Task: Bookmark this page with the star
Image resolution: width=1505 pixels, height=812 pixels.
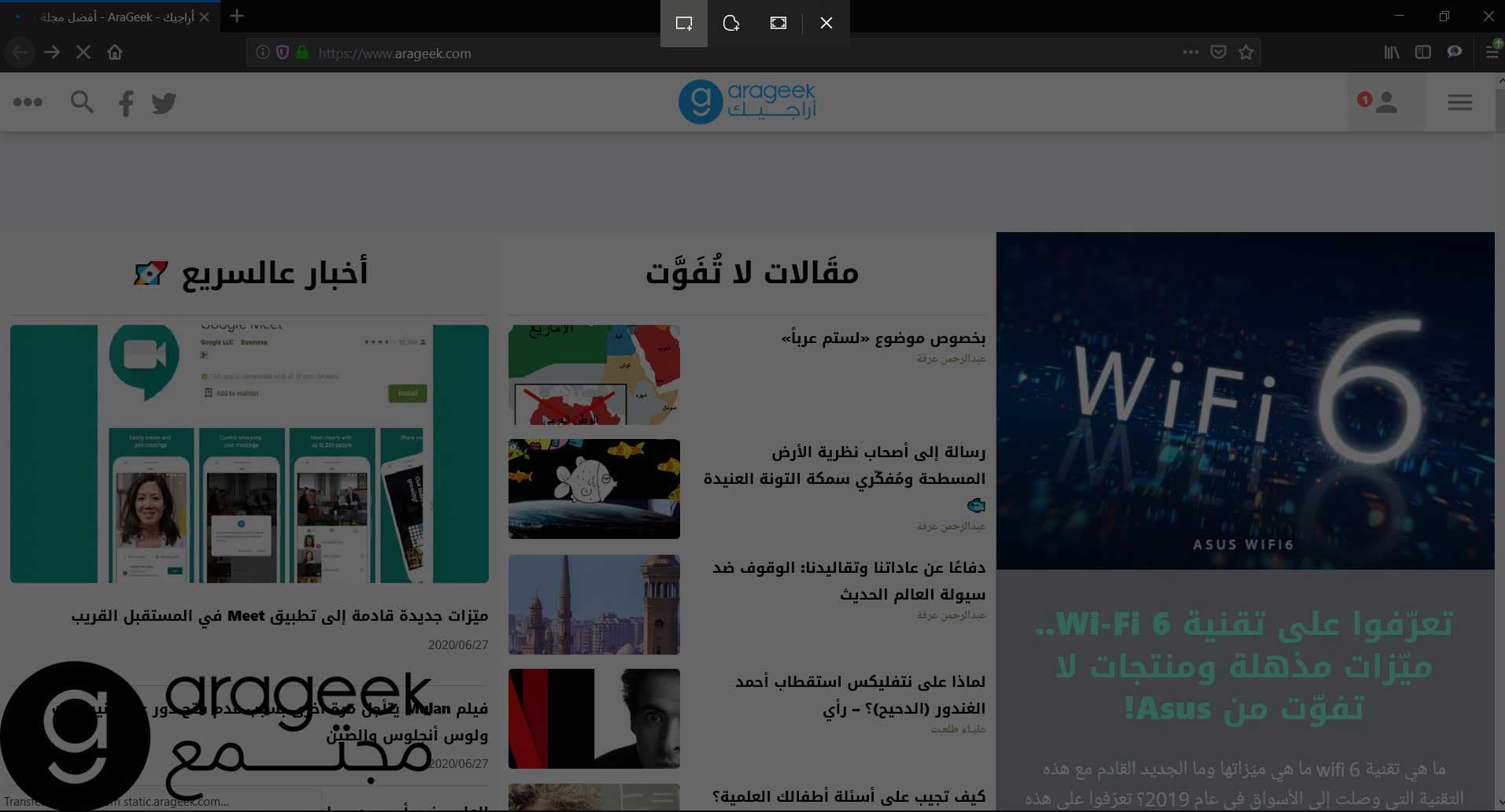Action: tap(1246, 53)
